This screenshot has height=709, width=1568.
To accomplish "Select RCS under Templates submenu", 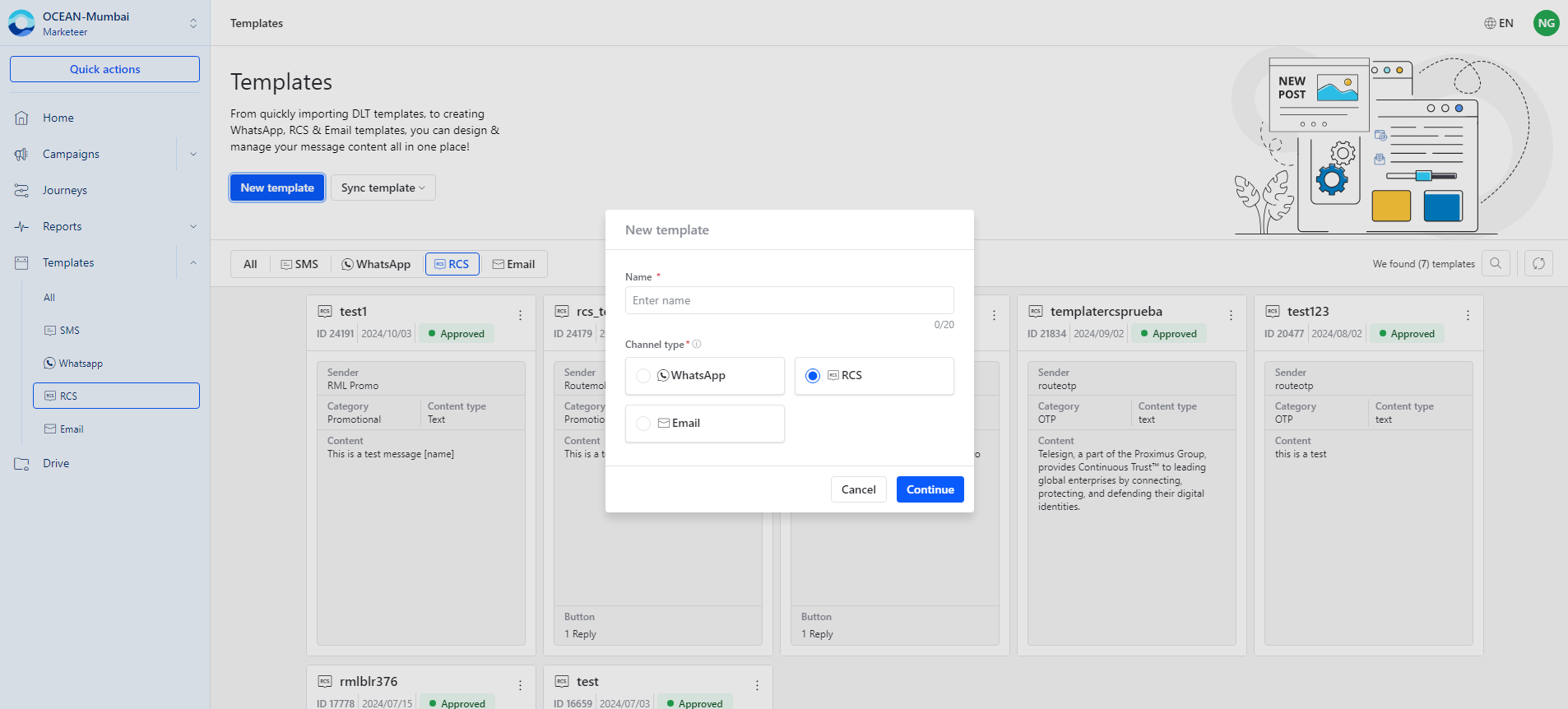I will click(116, 396).
